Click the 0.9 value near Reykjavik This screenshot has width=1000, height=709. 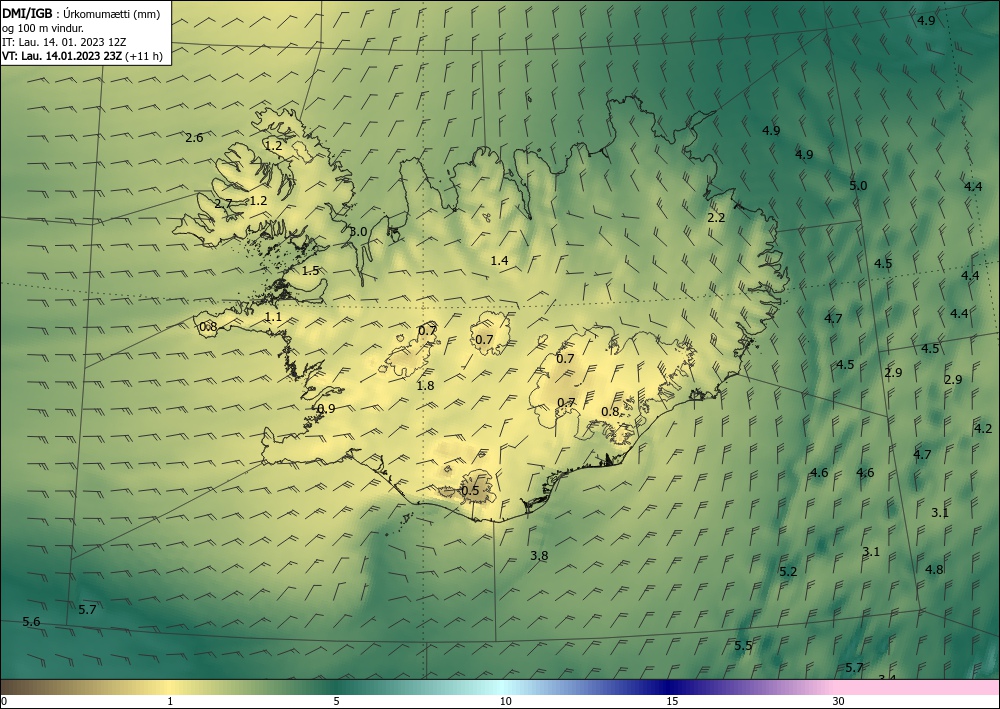click(x=326, y=409)
